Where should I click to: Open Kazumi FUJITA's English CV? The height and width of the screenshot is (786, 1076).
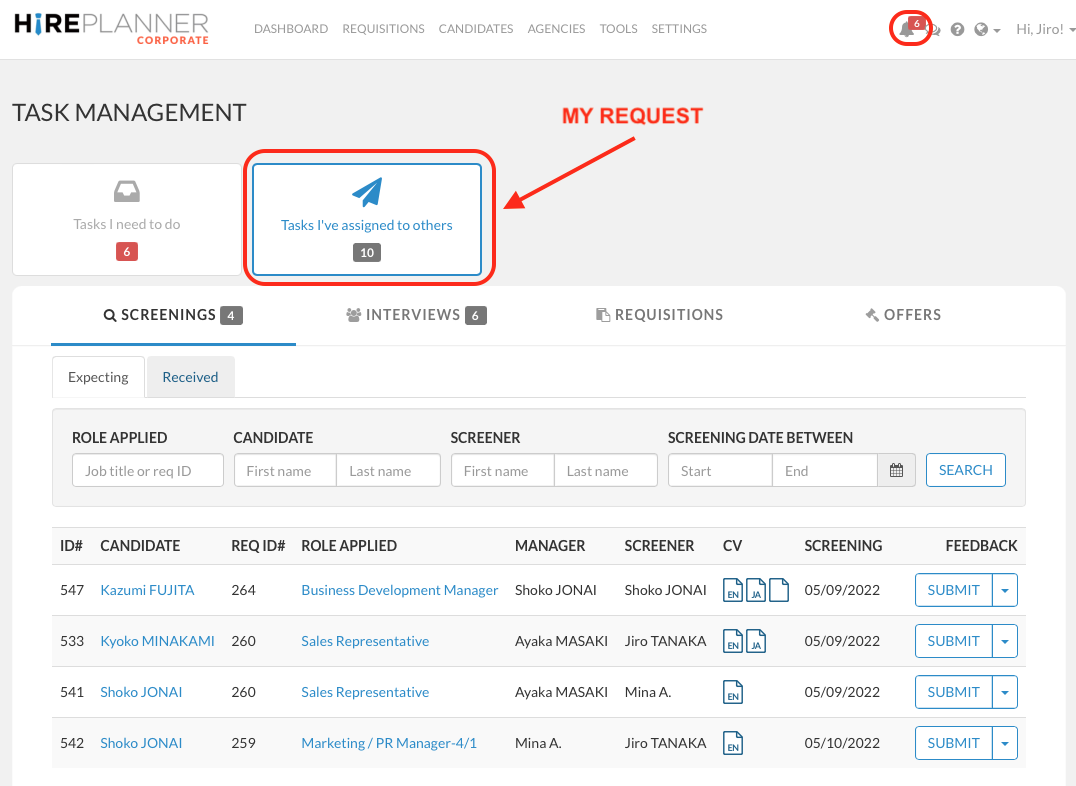pyautogui.click(x=733, y=590)
